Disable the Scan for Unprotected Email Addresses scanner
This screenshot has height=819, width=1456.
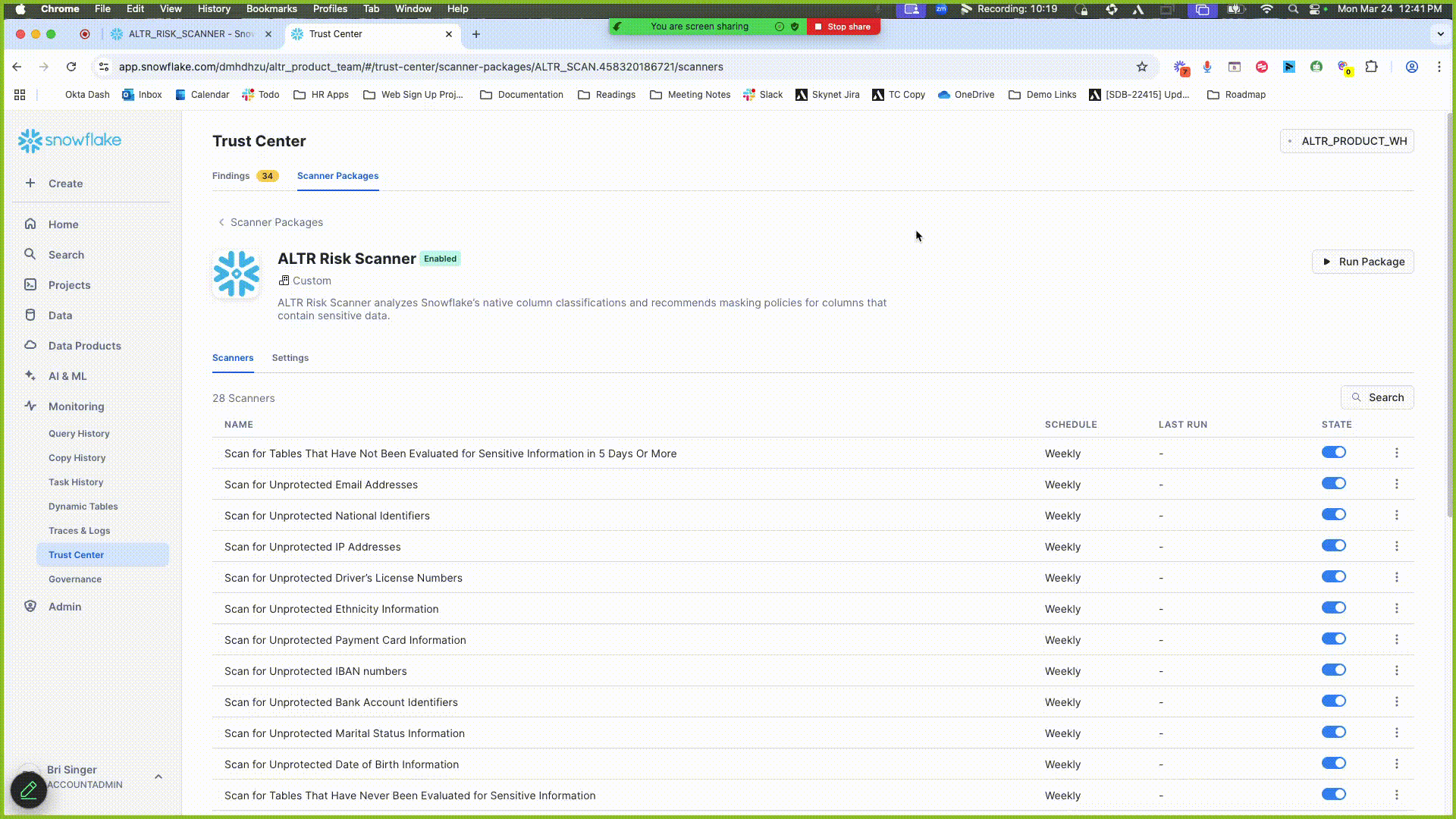[1334, 483]
